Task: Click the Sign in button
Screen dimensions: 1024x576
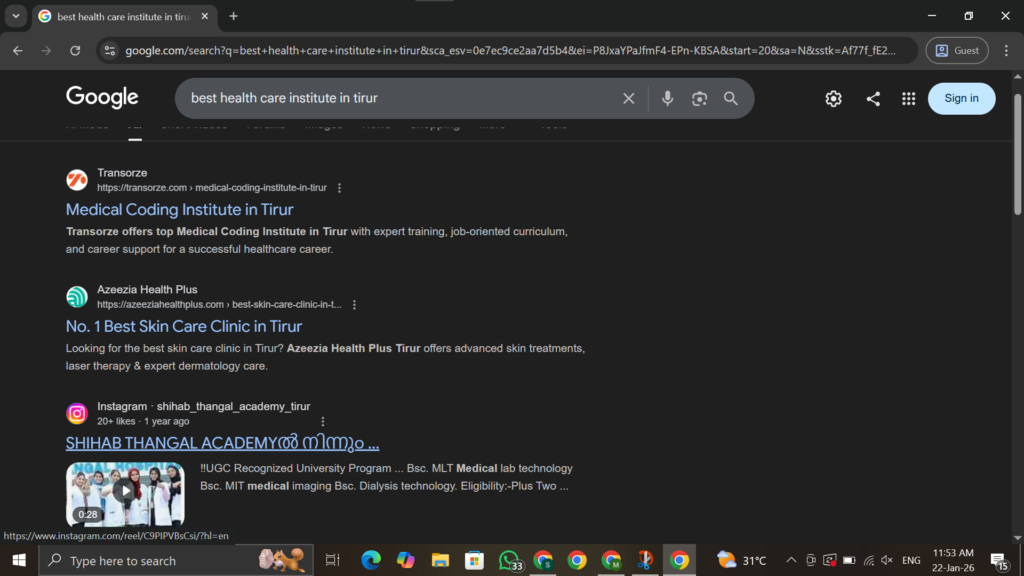Action: pyautogui.click(x=961, y=98)
